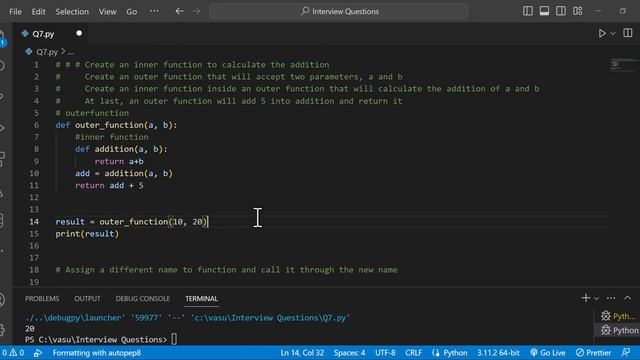
Task: Click the breadcrumb ellipsis after Q7.py
Action: 71,52
